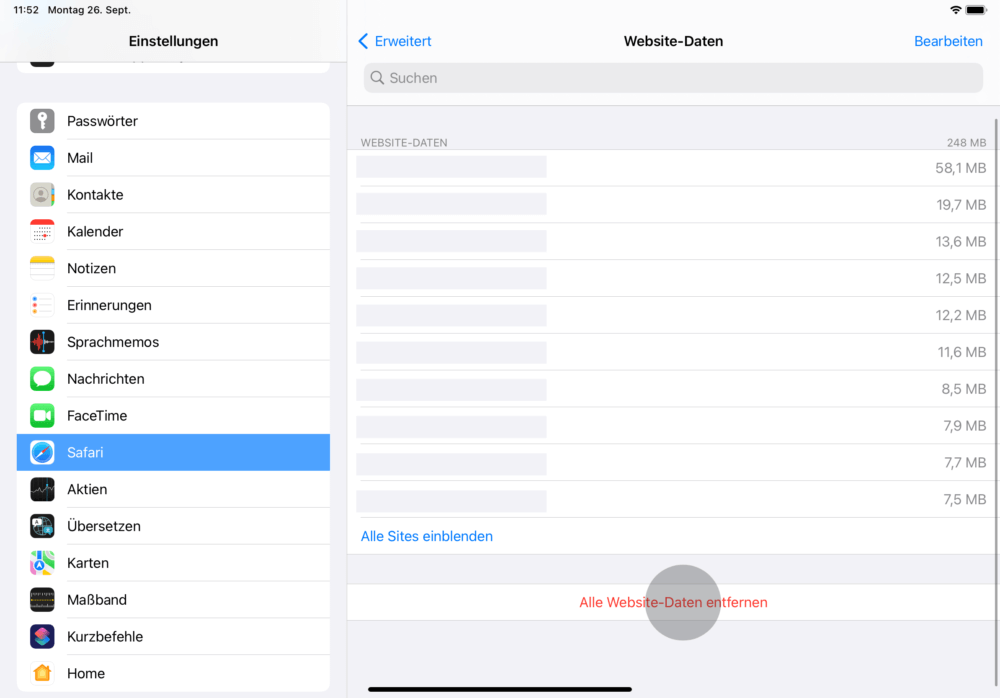The height and width of the screenshot is (698, 1000).
Task: Select the 8,5 MB website row
Action: pyautogui.click(x=673, y=389)
